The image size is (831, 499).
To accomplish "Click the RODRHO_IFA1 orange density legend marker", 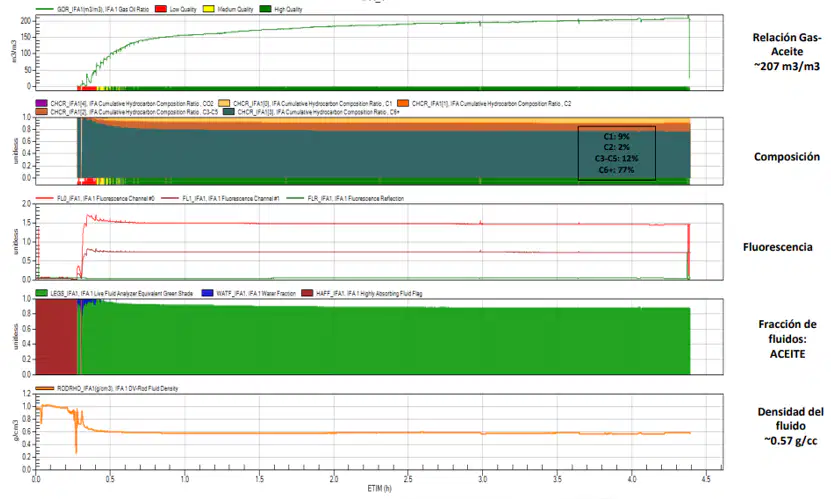I will [x=45, y=388].
